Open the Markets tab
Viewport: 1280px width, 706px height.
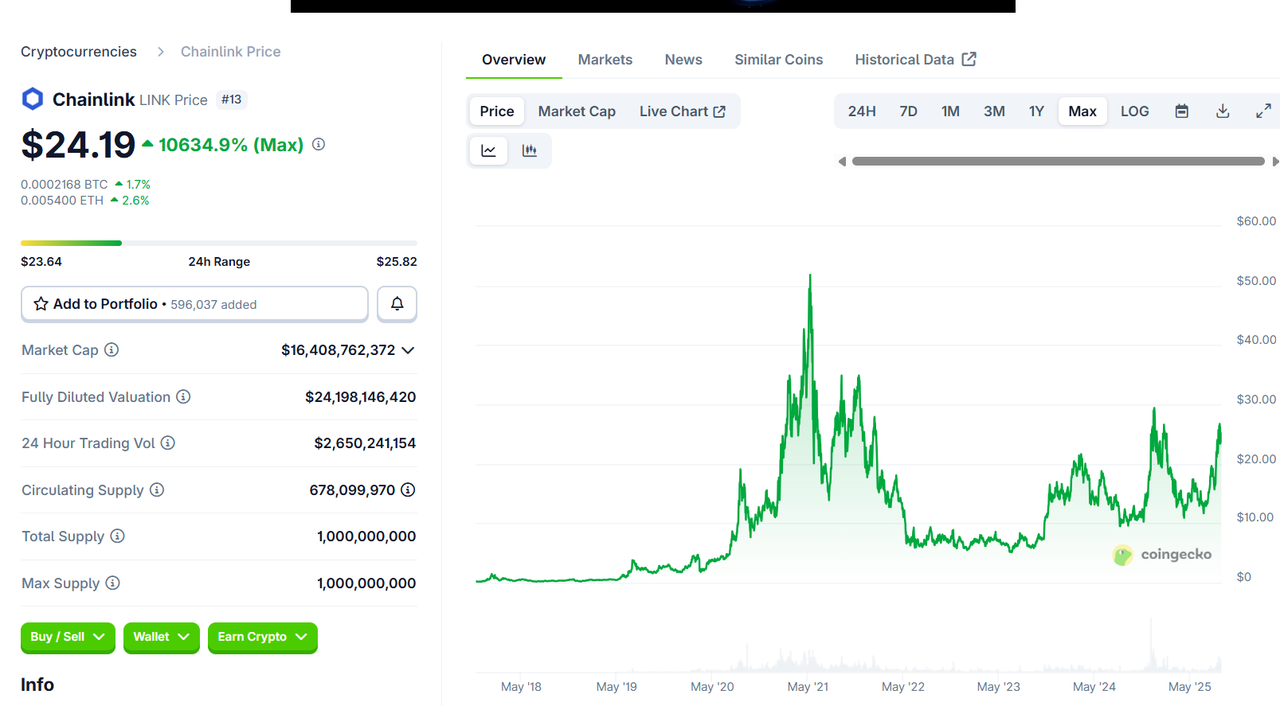click(x=605, y=60)
